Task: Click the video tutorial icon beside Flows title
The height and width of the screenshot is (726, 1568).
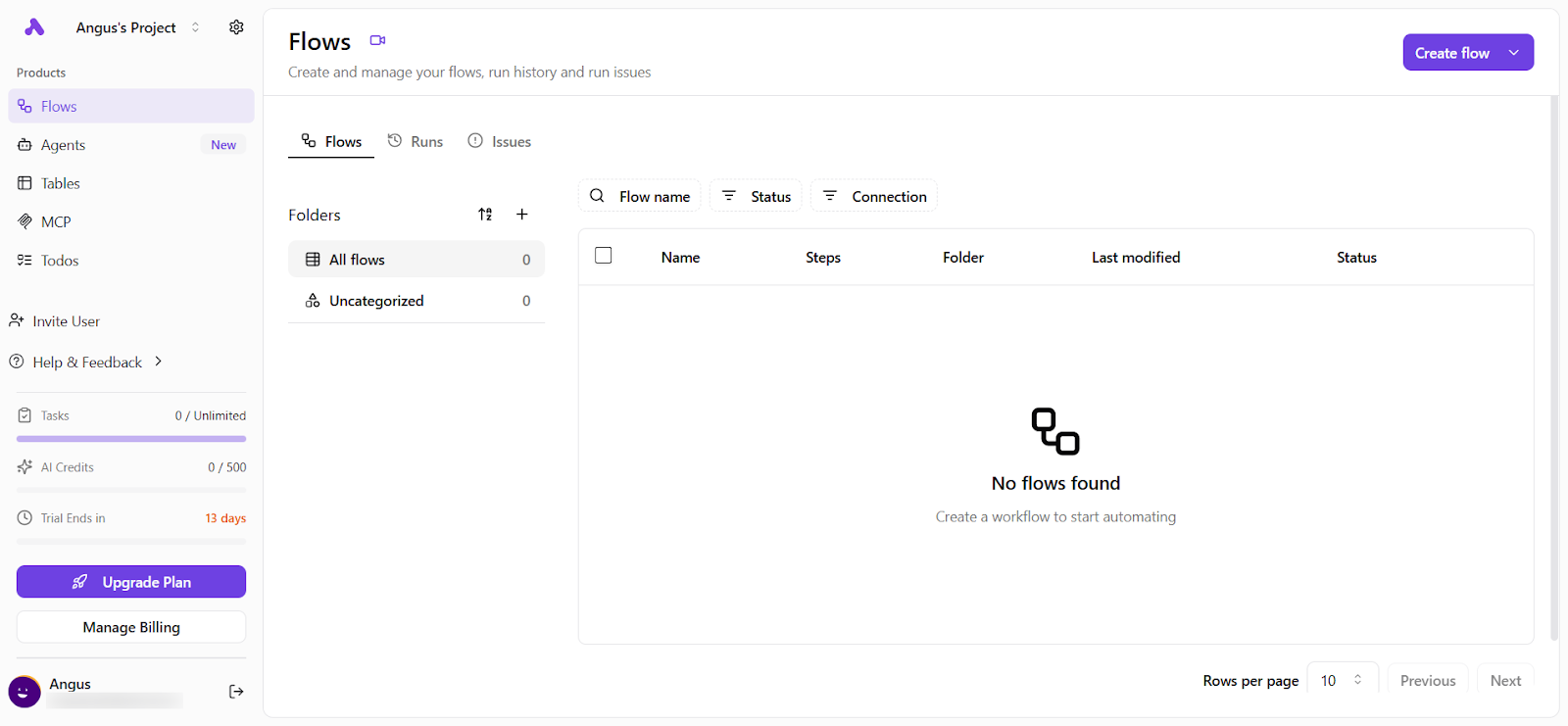Action: click(x=377, y=41)
